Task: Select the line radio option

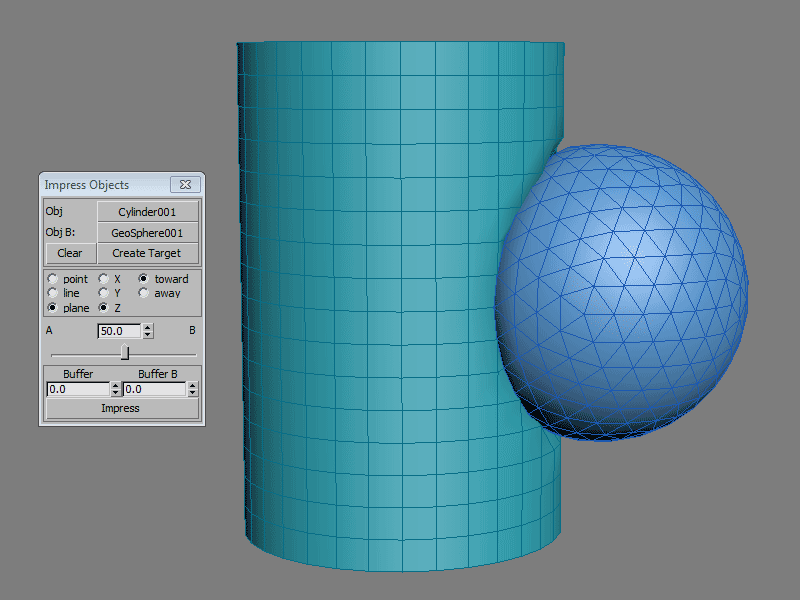Action: pyautogui.click(x=53, y=293)
